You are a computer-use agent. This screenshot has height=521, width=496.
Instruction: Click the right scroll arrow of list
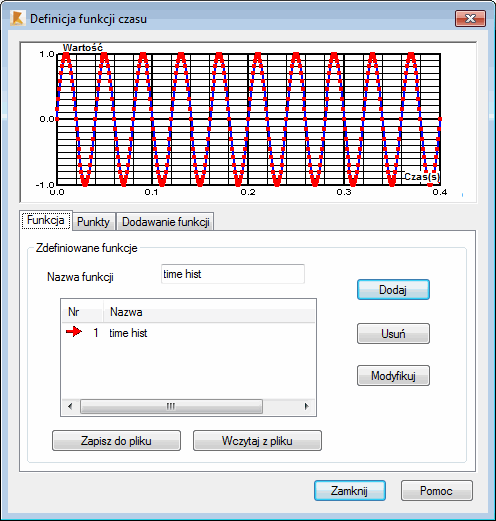(307, 406)
